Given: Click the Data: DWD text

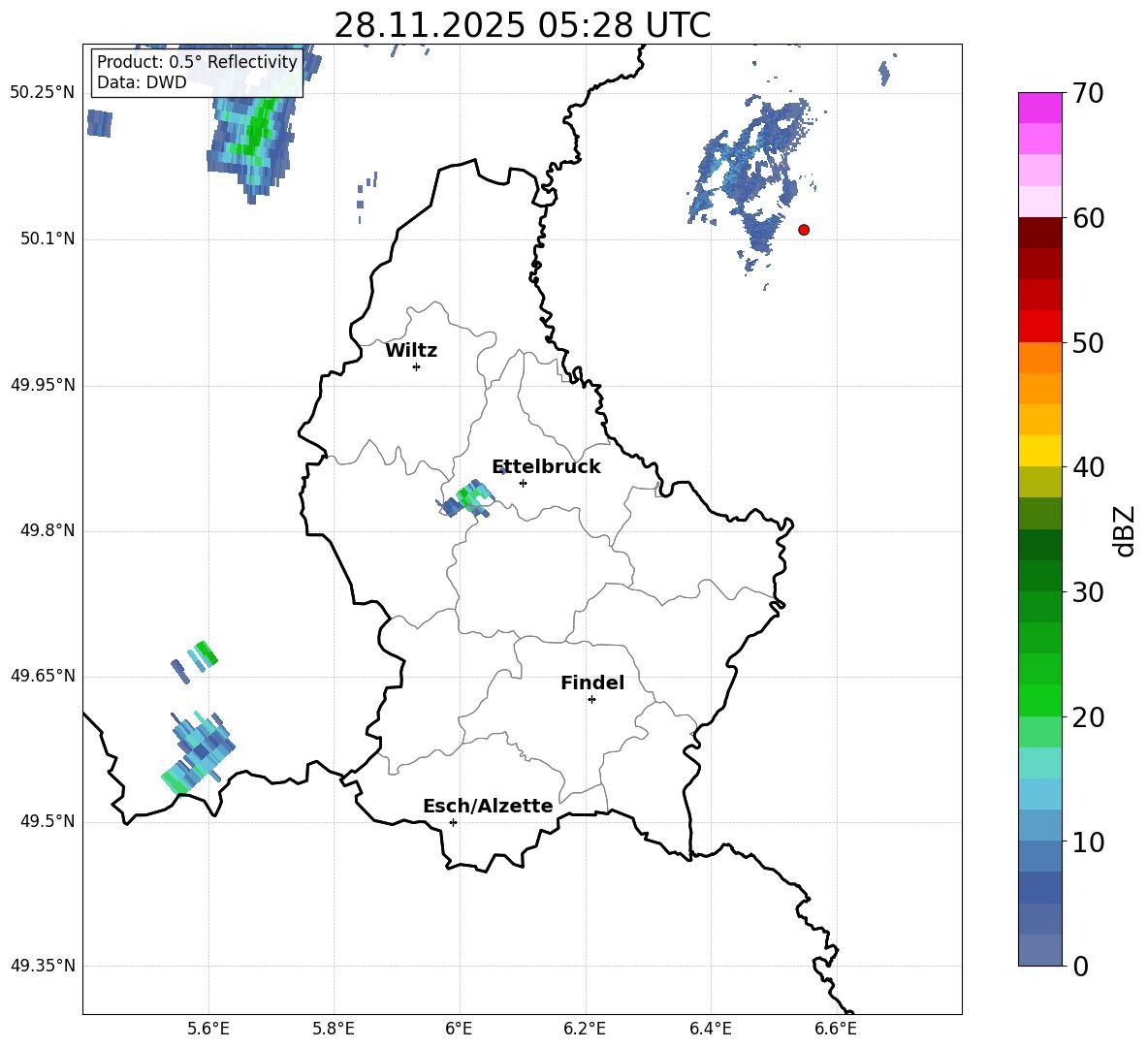Looking at the screenshot, I should [x=142, y=82].
